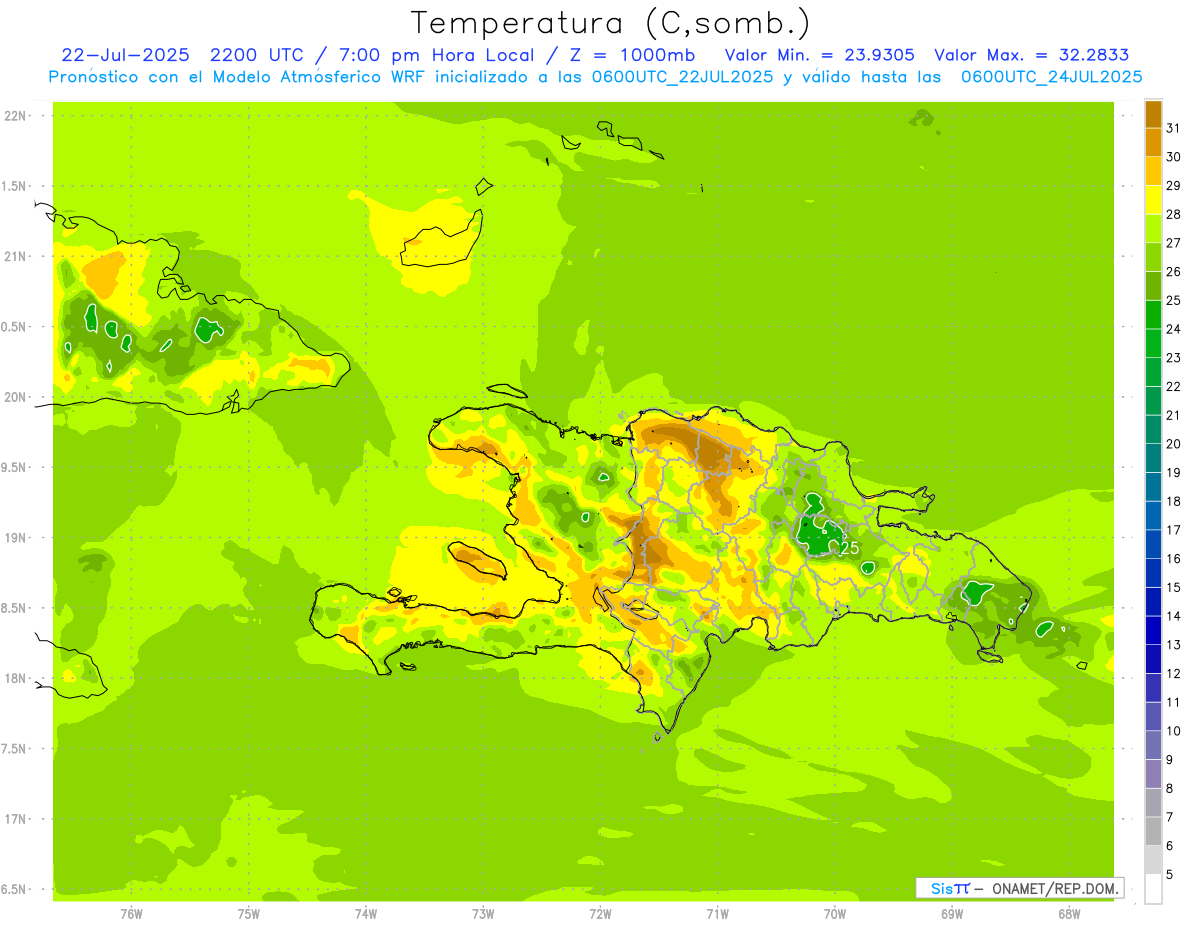
Task: Click the '21N' latitude label
Action: pyautogui.click(x=15, y=256)
